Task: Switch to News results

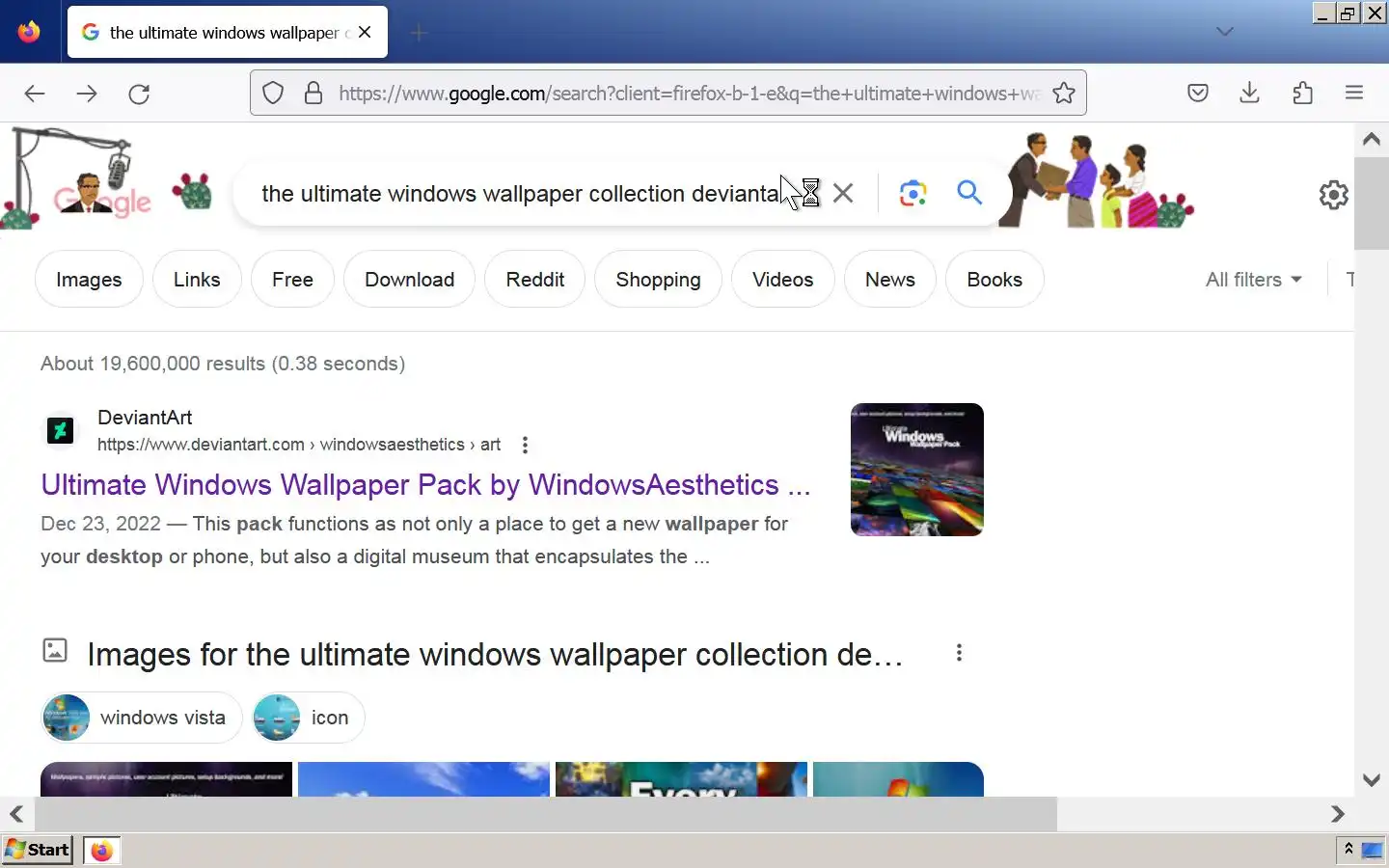Action: [889, 280]
